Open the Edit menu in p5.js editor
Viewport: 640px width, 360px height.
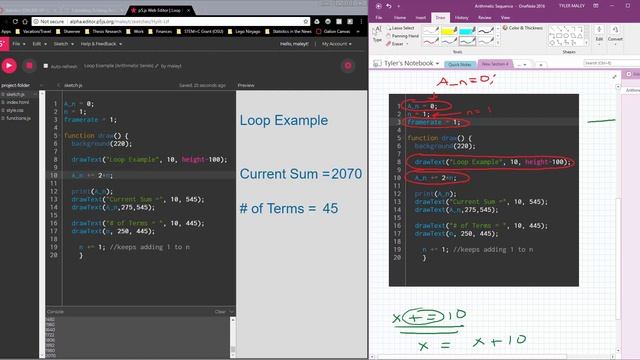(x=40, y=44)
